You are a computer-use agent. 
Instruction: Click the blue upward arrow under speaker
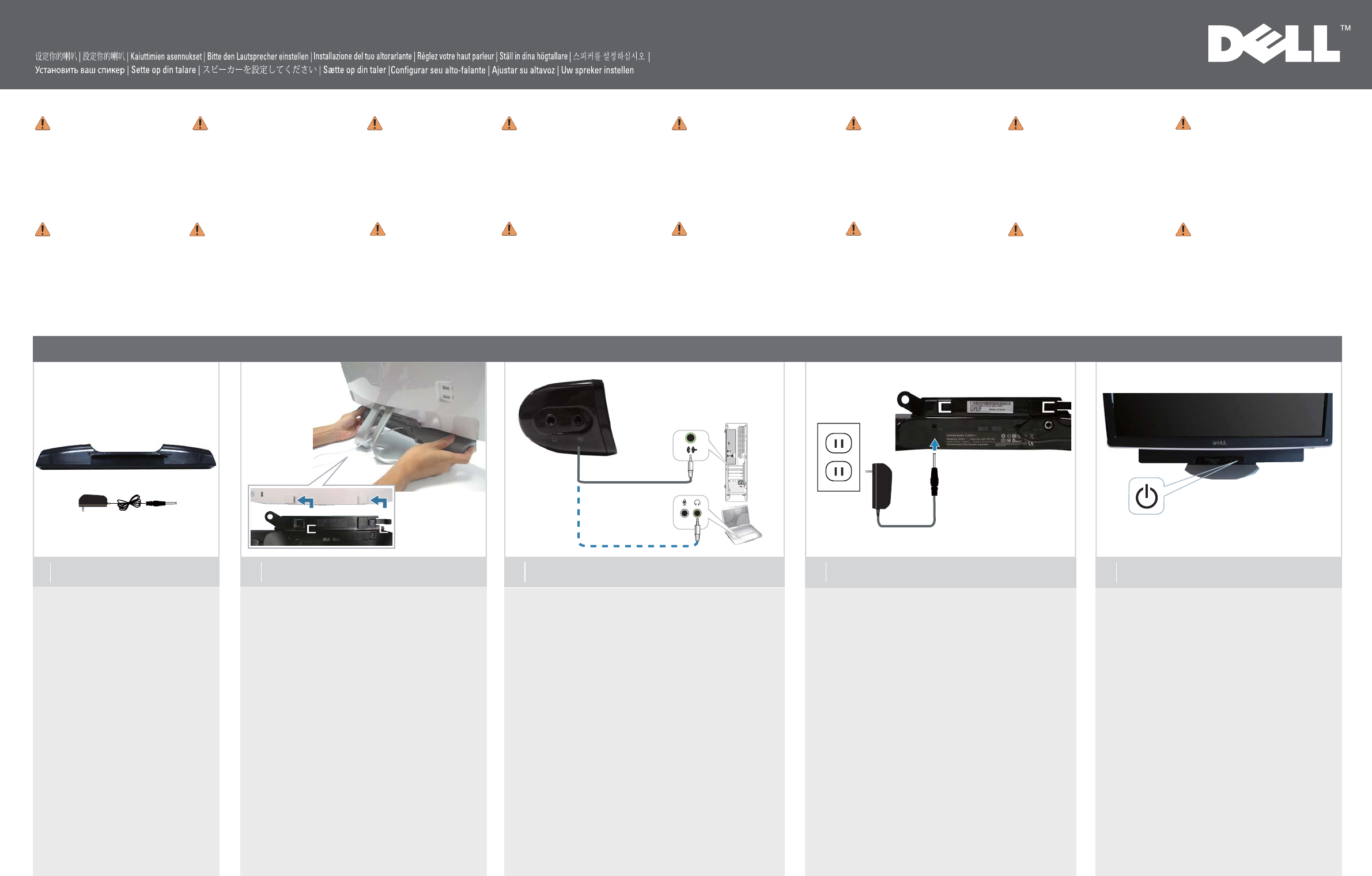[x=935, y=444]
